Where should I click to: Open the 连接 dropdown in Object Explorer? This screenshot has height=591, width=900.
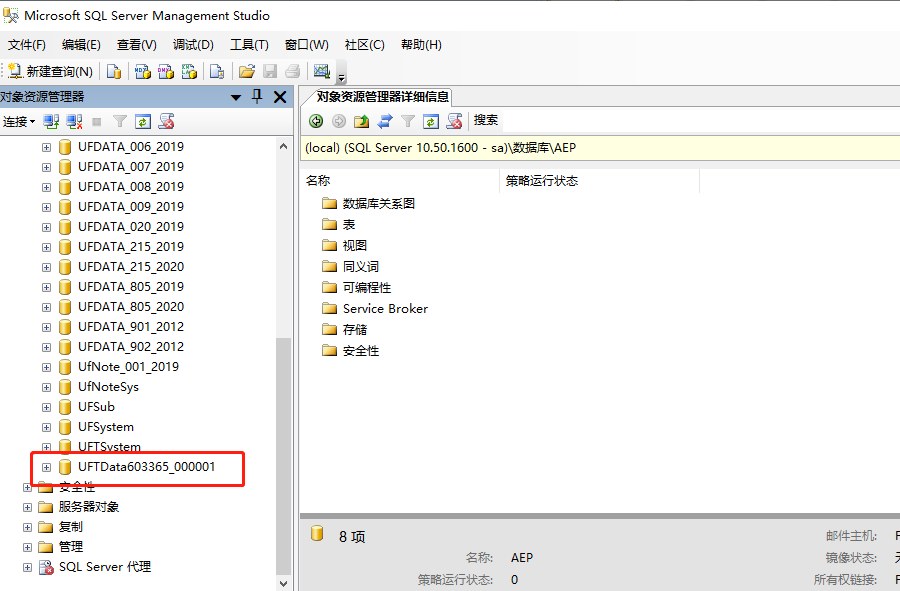19,121
